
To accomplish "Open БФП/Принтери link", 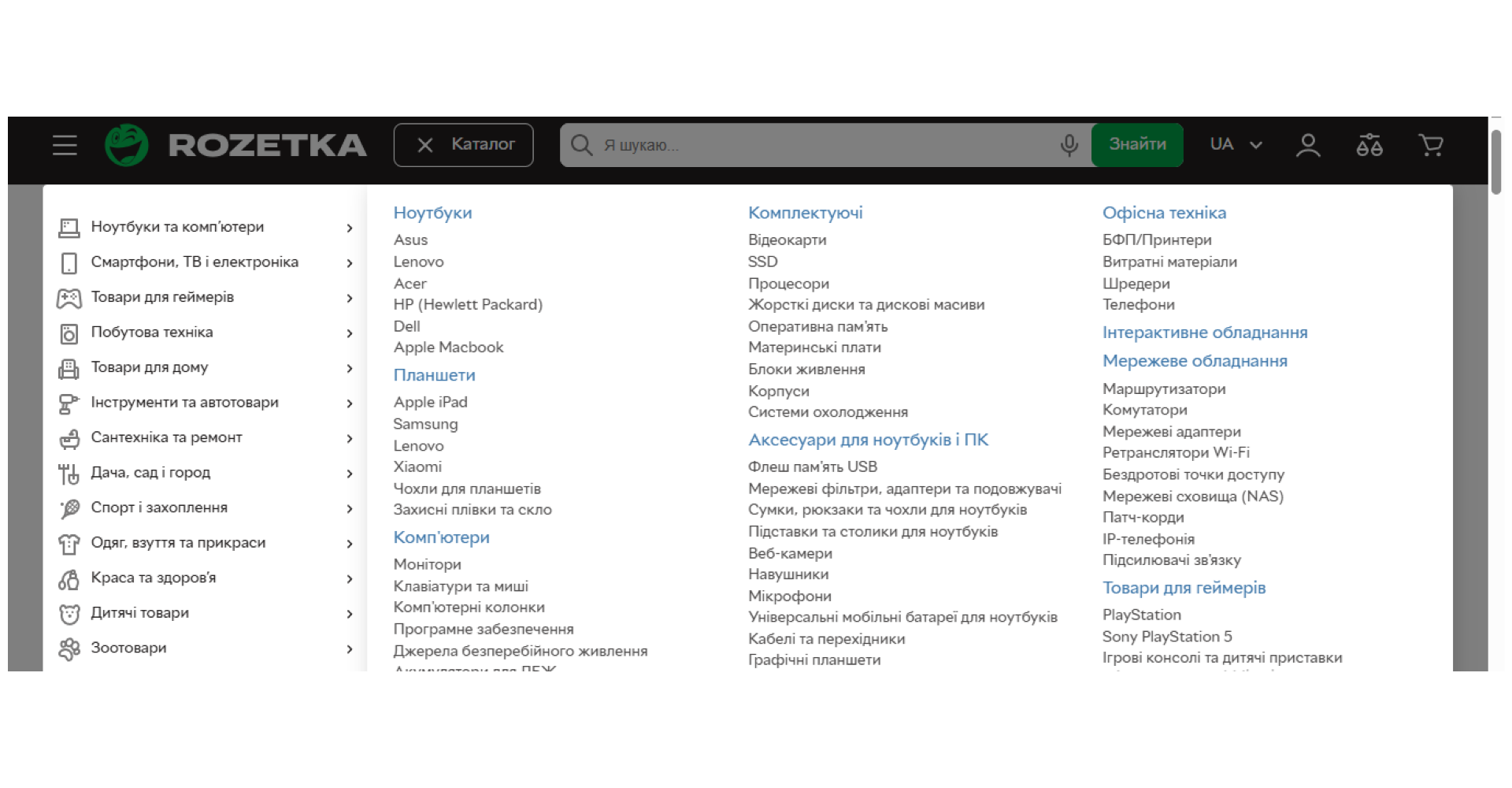I will tap(1157, 240).
